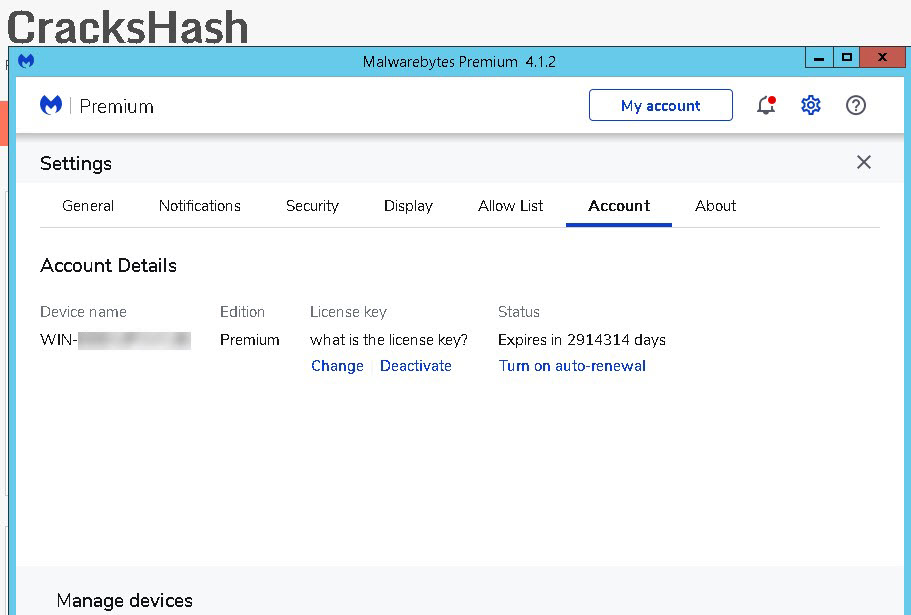Viewport: 911px width, 615px height.
Task: Click the WIN- device name value
Action: (x=115, y=340)
